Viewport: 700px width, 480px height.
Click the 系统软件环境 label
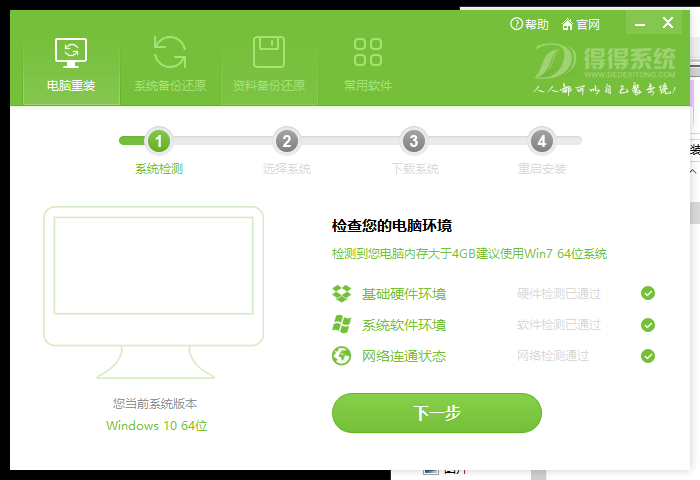pos(404,325)
